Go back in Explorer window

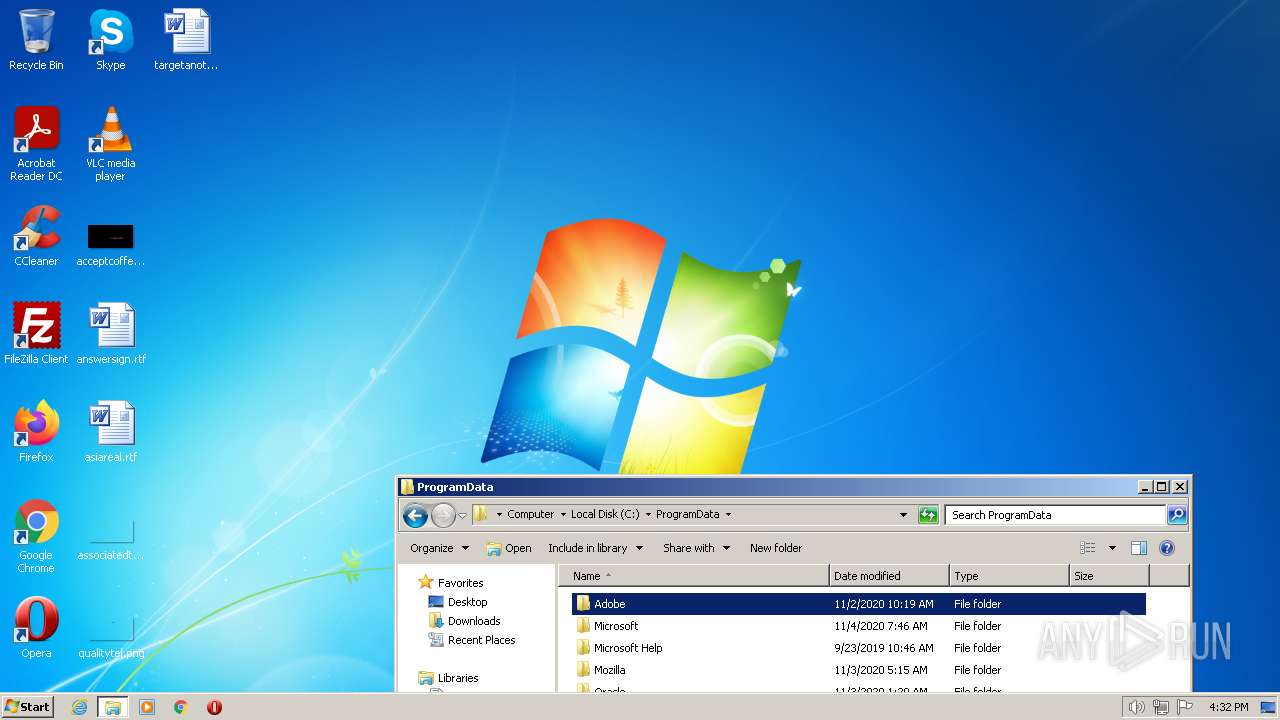click(x=415, y=515)
